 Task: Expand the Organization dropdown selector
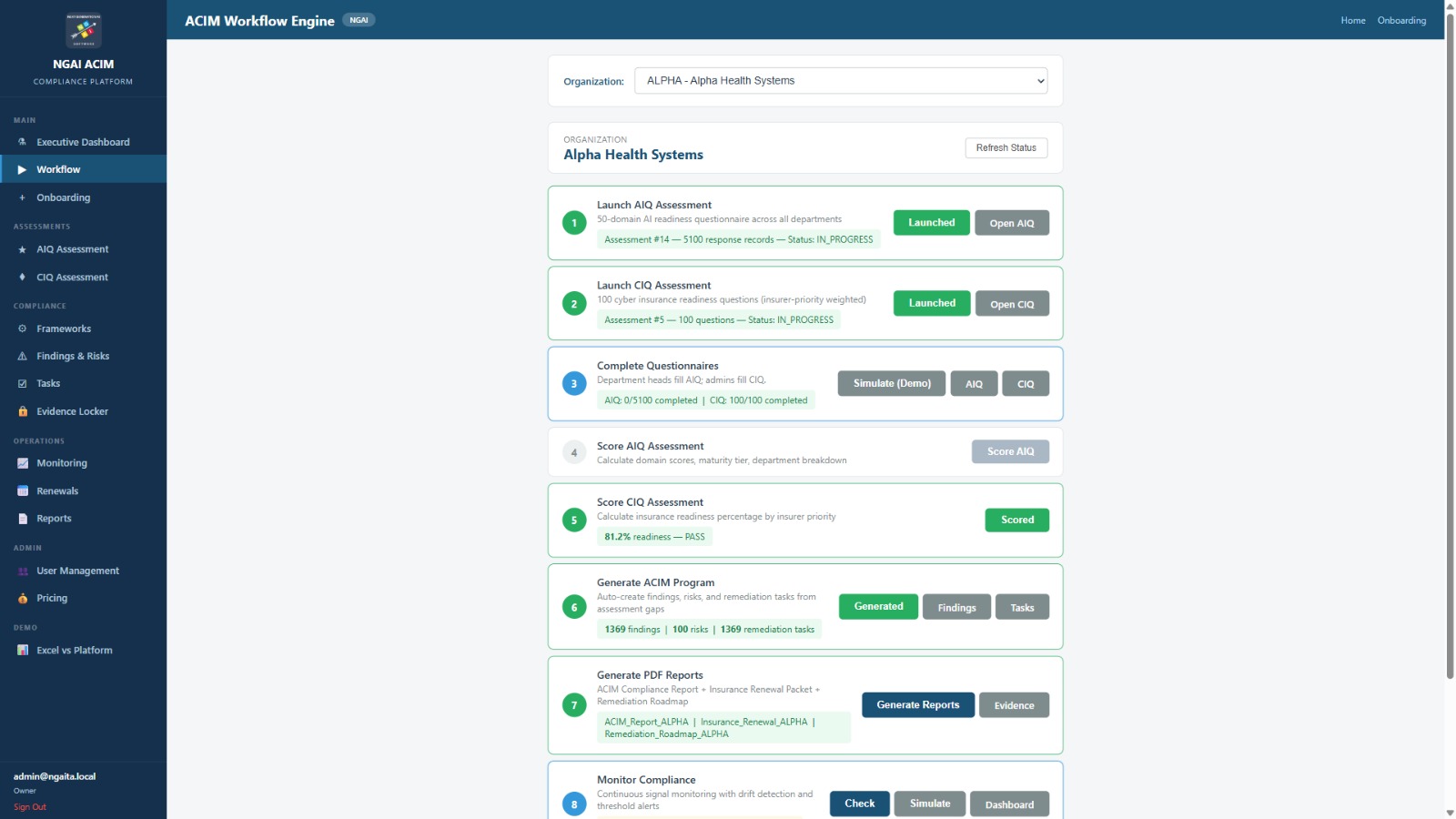click(840, 81)
